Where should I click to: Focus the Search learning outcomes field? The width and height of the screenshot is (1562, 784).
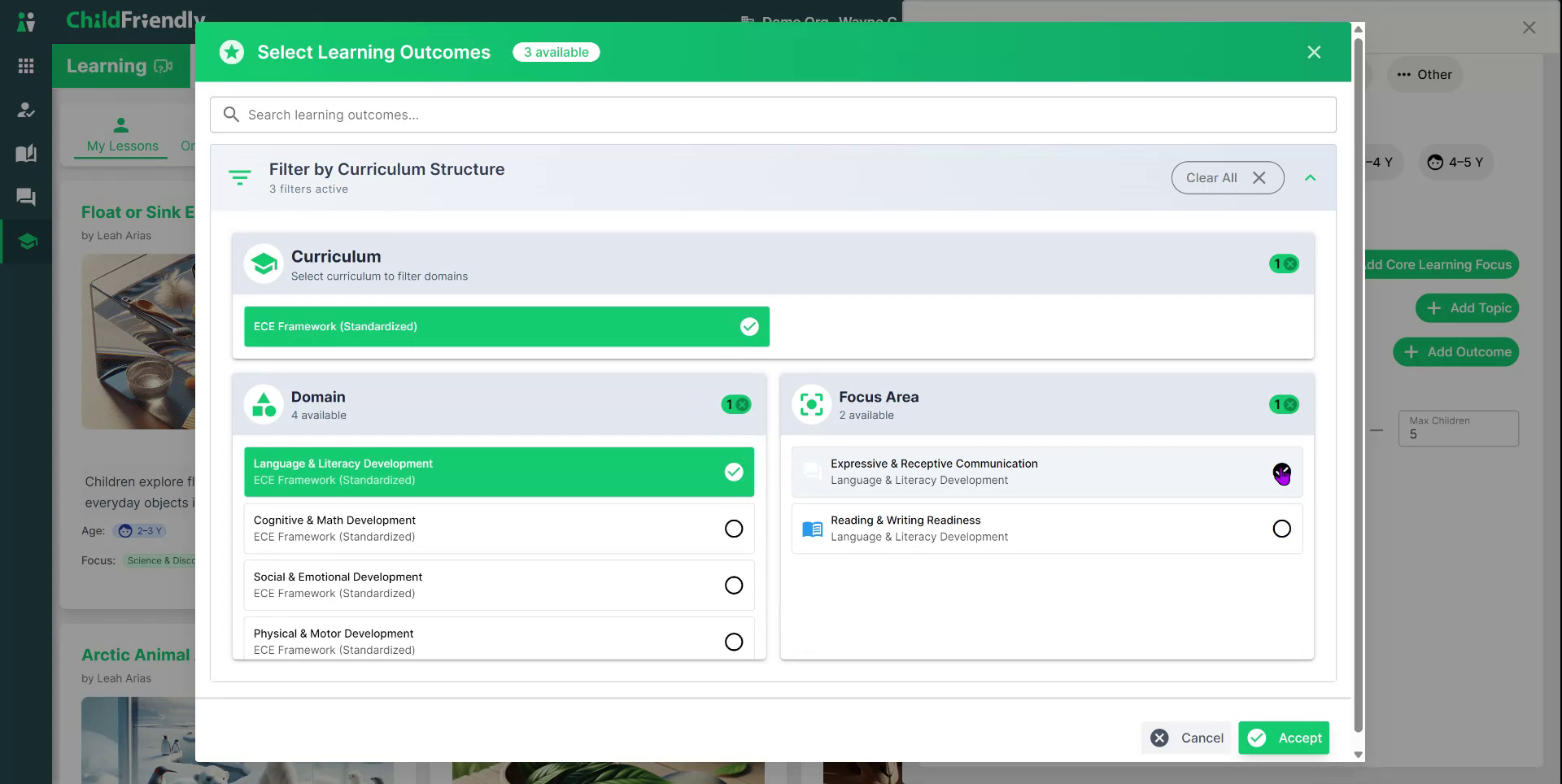point(773,115)
